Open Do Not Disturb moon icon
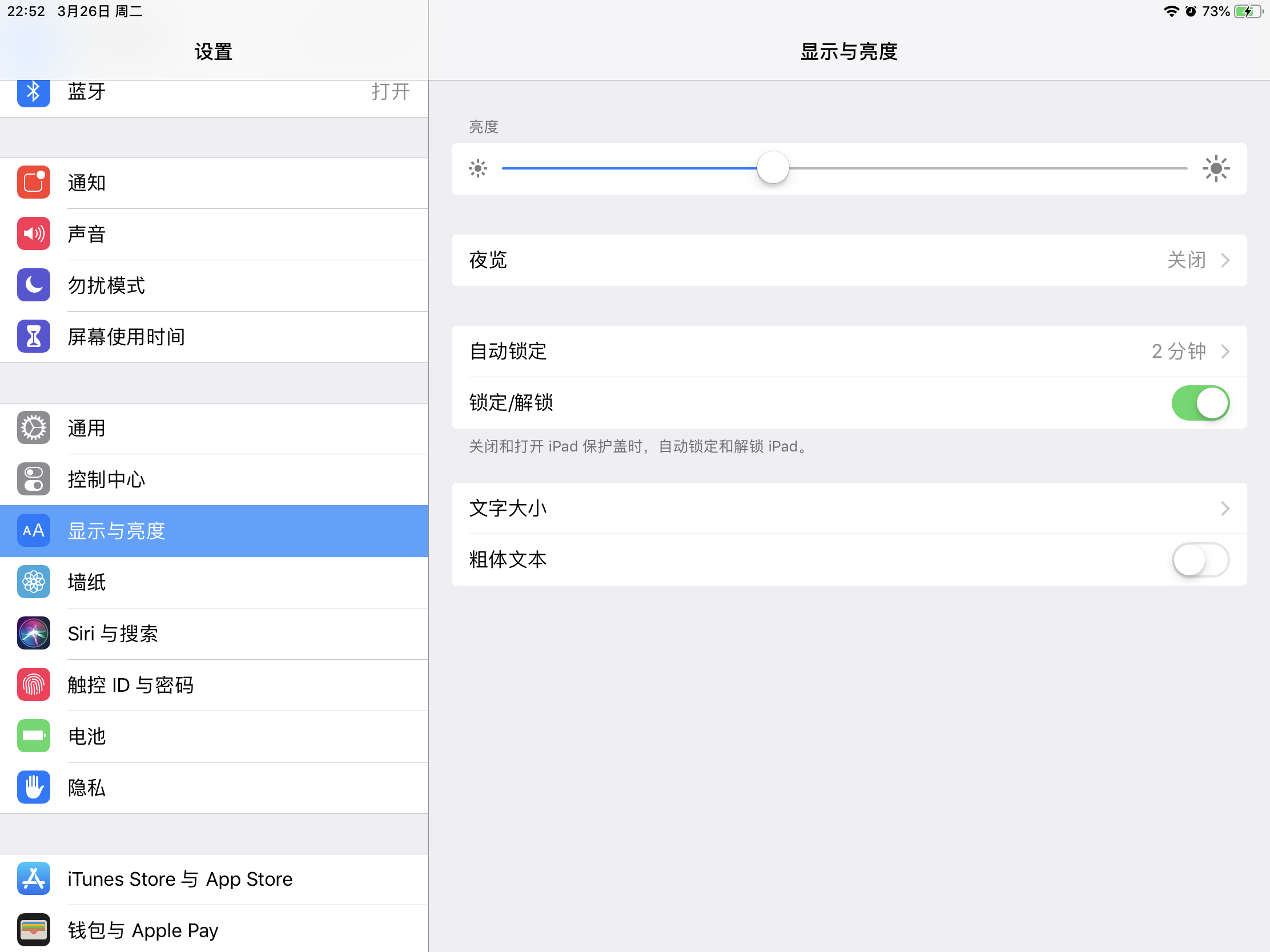This screenshot has width=1270, height=952. click(33, 285)
